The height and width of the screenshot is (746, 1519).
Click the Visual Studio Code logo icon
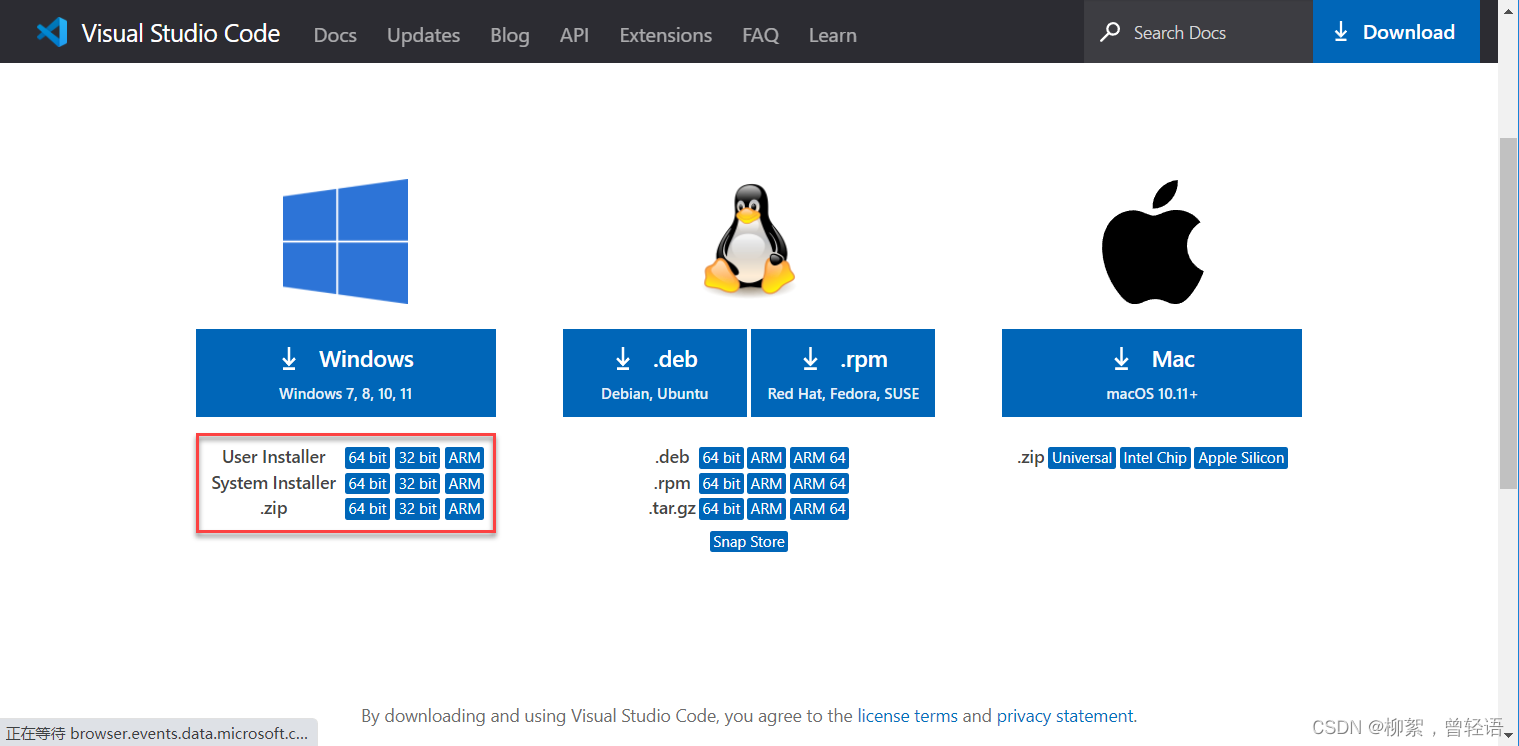(x=51, y=33)
